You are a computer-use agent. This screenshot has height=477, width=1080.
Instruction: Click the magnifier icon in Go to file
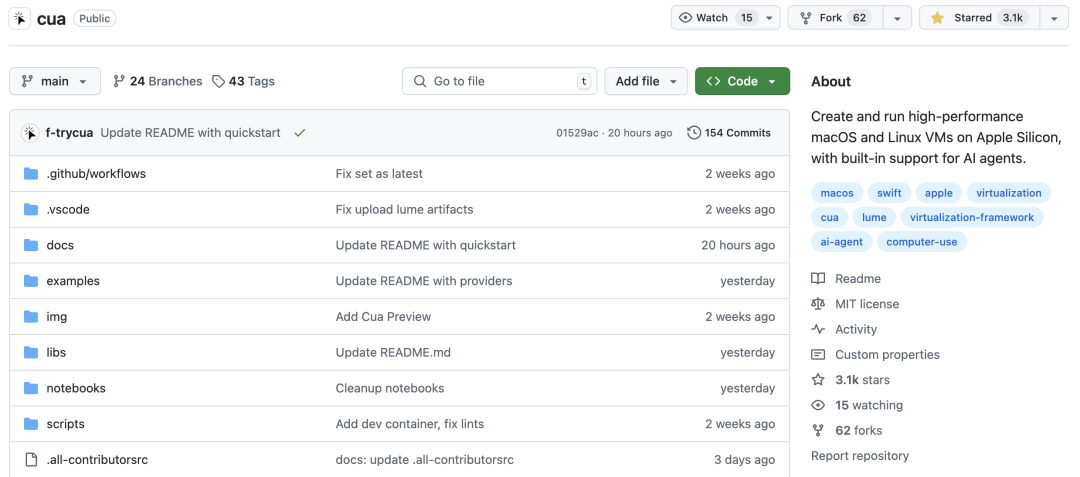point(419,81)
